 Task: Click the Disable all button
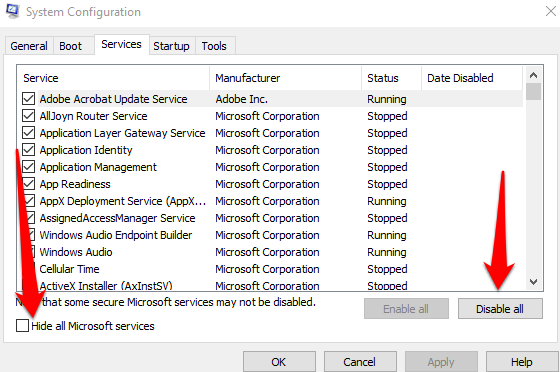click(500, 309)
